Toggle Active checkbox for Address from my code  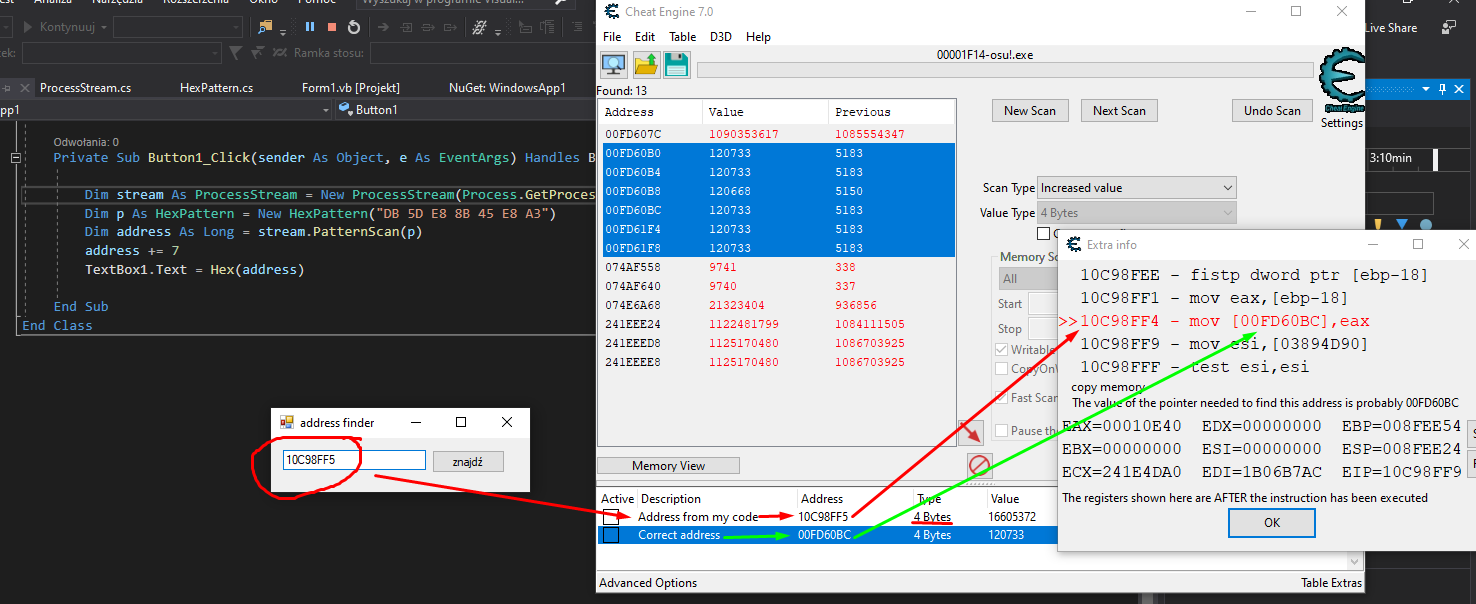(x=610, y=517)
